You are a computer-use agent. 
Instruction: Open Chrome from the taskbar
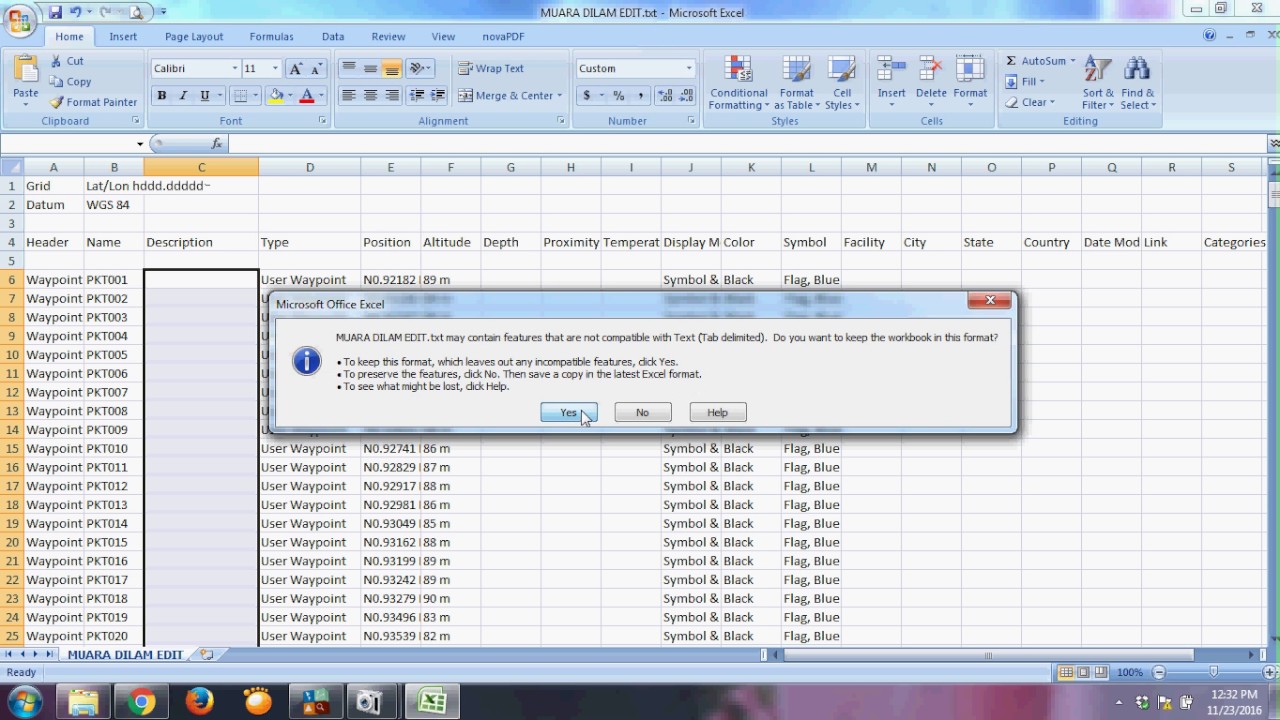(141, 702)
